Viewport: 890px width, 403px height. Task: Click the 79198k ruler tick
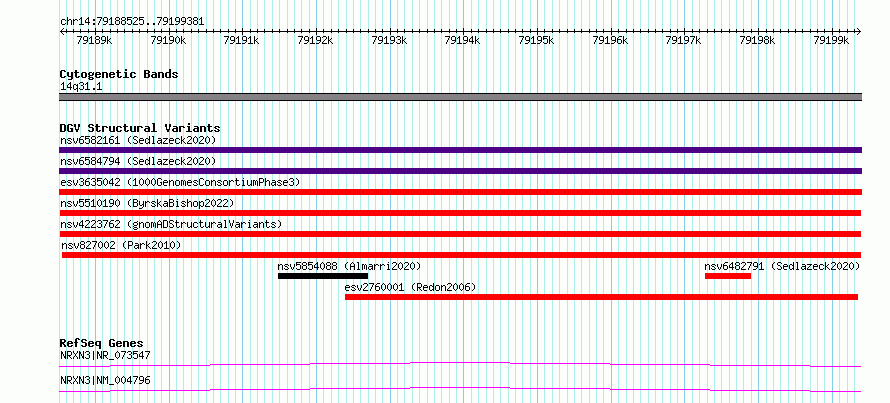[758, 40]
